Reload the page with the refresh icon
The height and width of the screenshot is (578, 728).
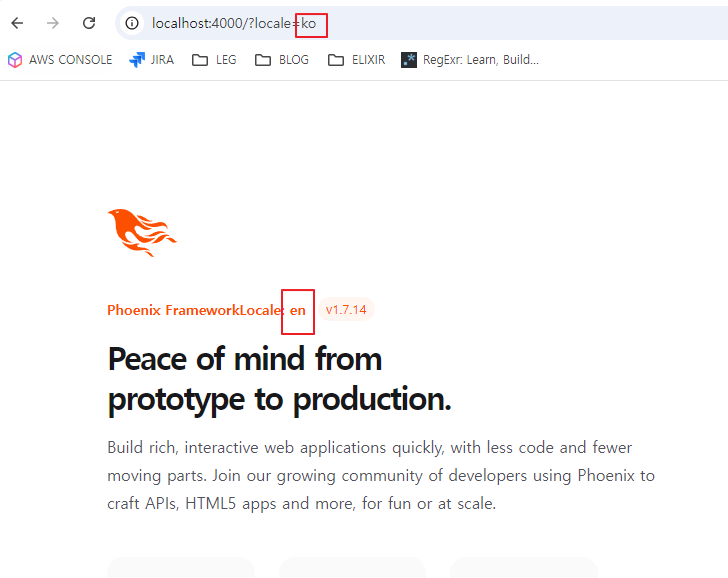[89, 23]
